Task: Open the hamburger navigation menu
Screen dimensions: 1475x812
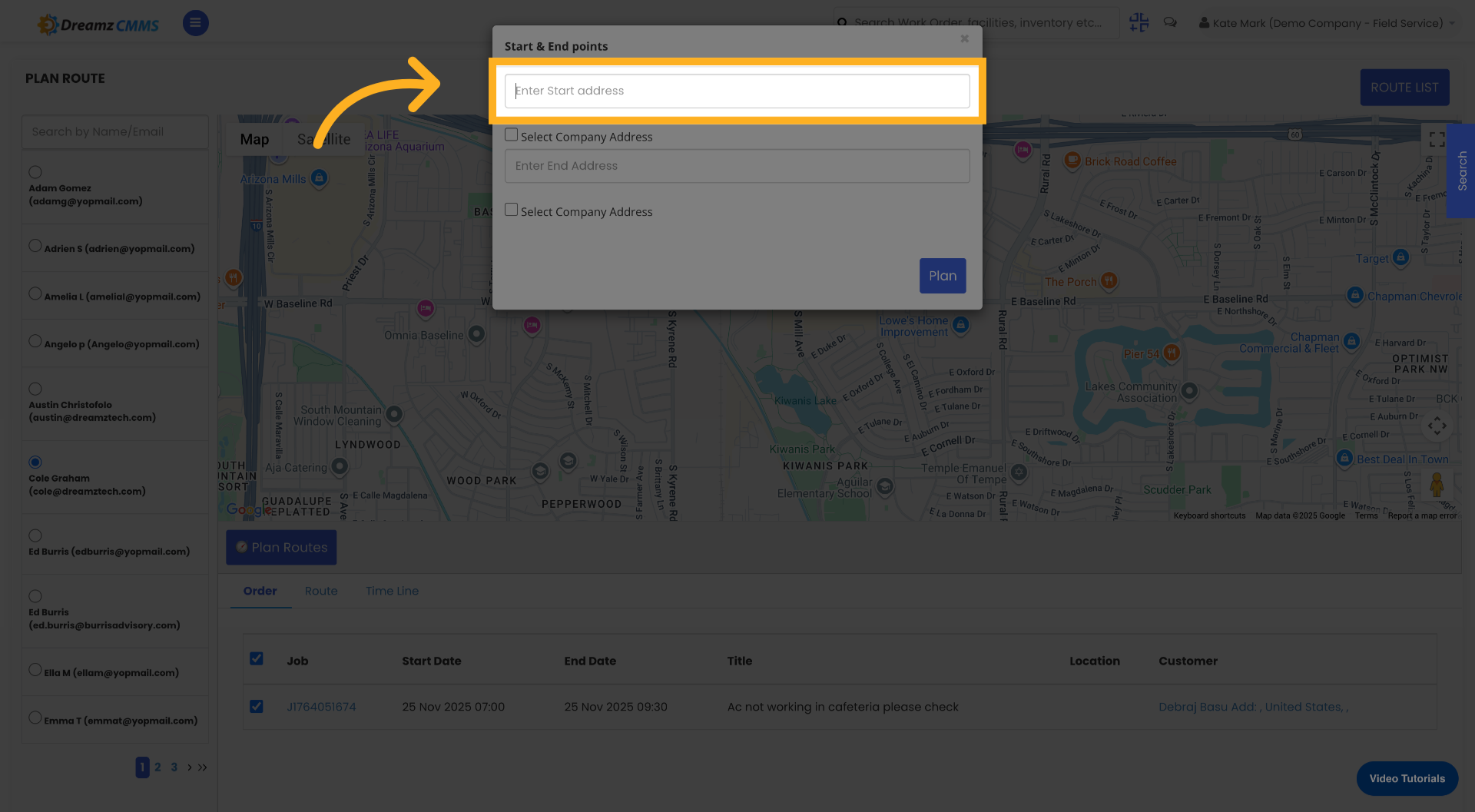Action: 195,22
